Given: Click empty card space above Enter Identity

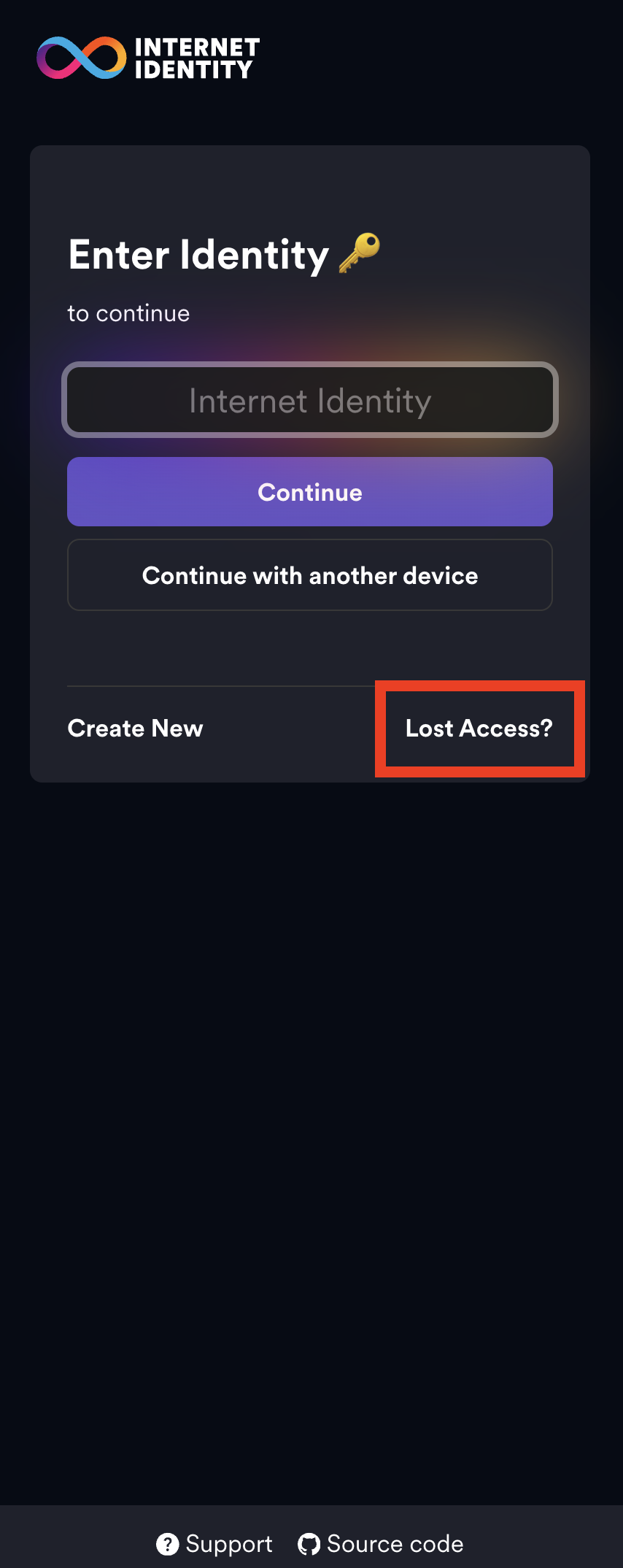Looking at the screenshot, I should click(310, 186).
